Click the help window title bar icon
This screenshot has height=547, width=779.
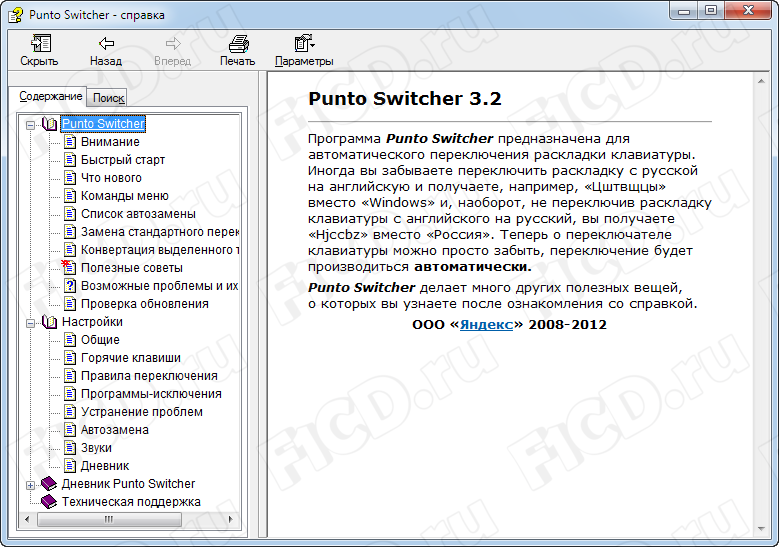pyautogui.click(x=16, y=14)
